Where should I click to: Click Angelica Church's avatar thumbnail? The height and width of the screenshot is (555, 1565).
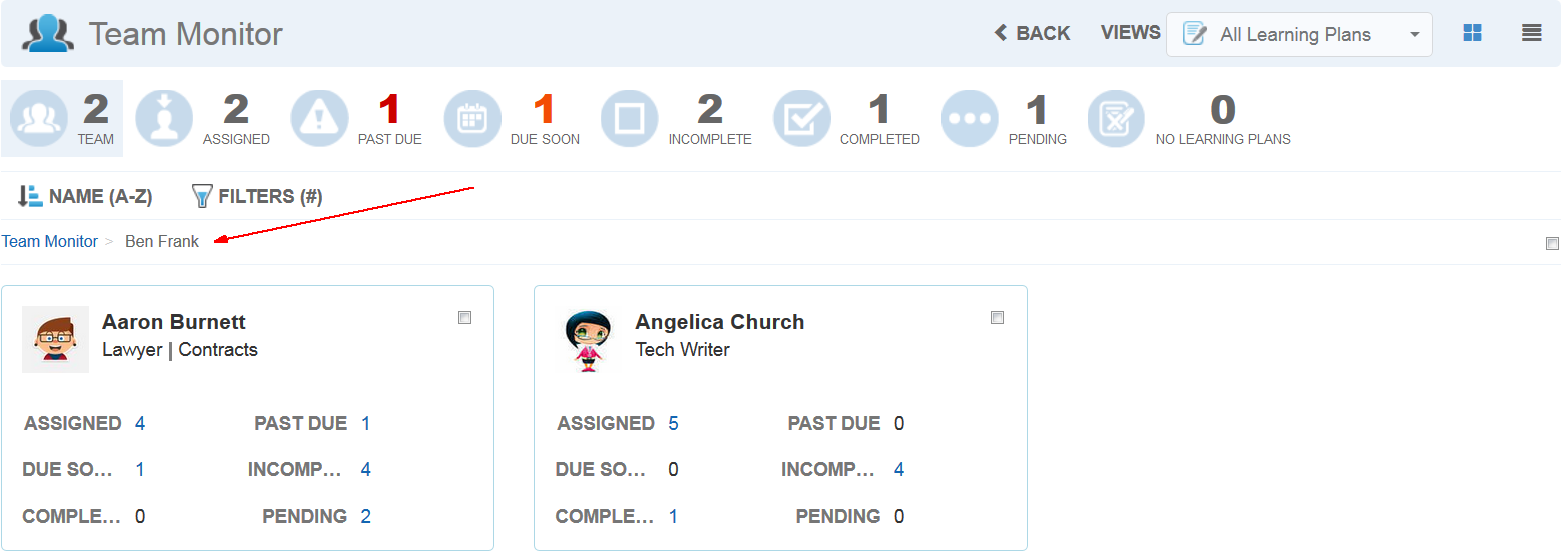(x=588, y=340)
